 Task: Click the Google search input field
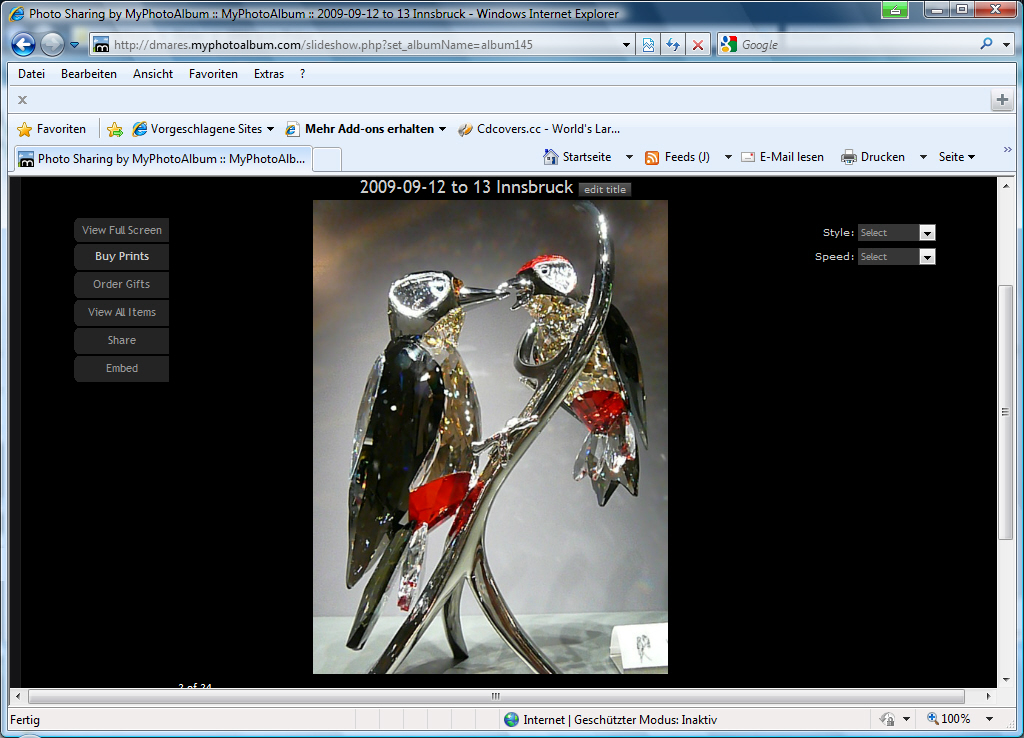click(850, 45)
